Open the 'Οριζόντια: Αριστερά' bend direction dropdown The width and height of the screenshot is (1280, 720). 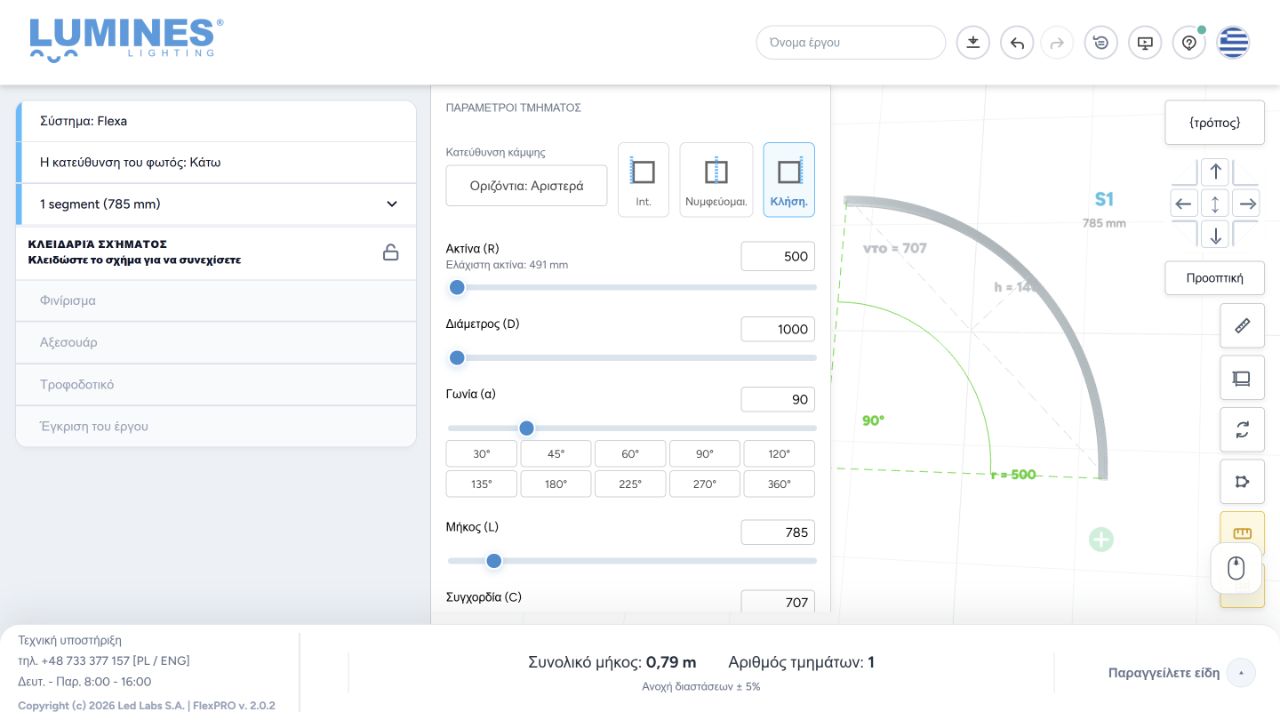pos(526,186)
